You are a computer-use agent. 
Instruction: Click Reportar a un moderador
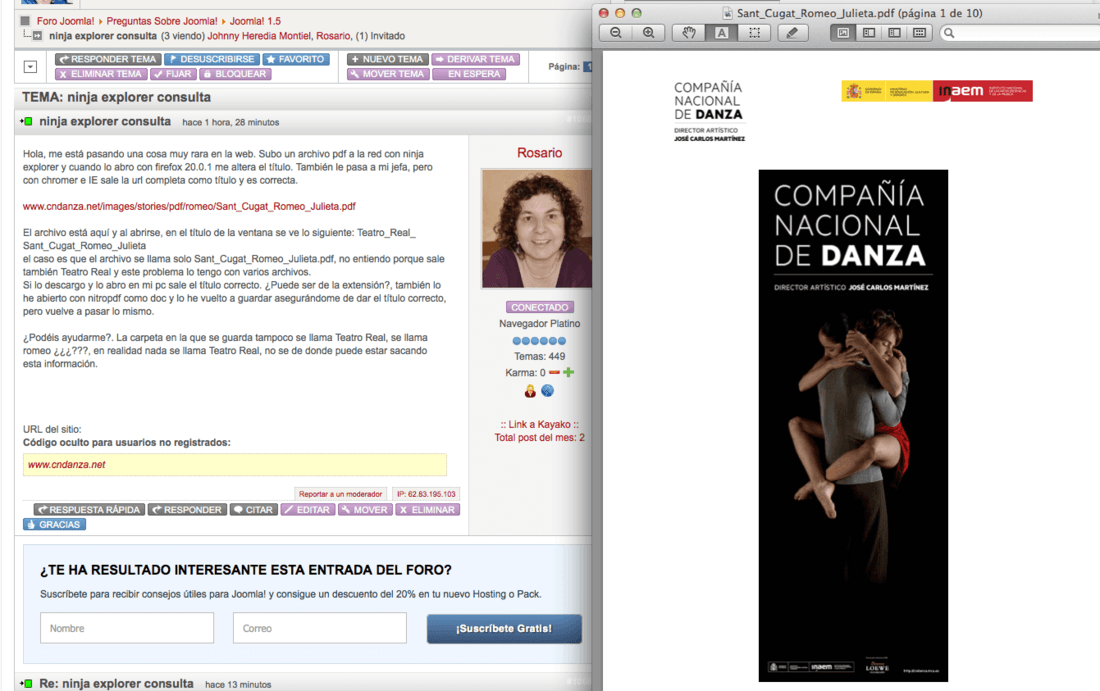pyautogui.click(x=340, y=494)
